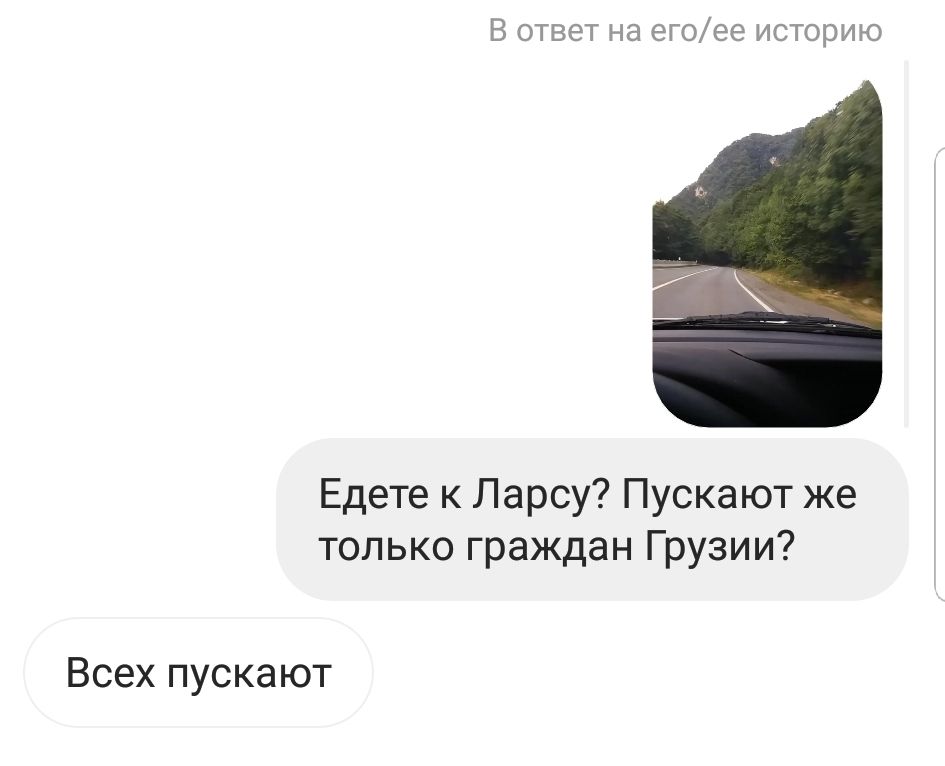Click the partially visible panel at right edge

pyautogui.click(x=939, y=374)
